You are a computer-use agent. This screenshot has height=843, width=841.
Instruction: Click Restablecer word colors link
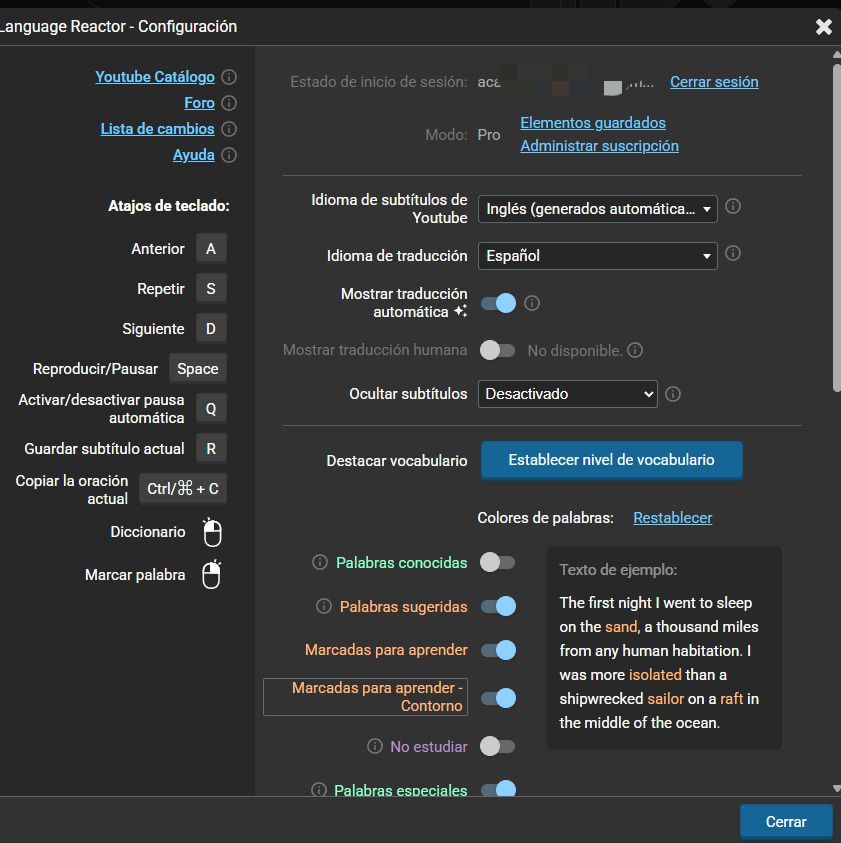point(672,518)
